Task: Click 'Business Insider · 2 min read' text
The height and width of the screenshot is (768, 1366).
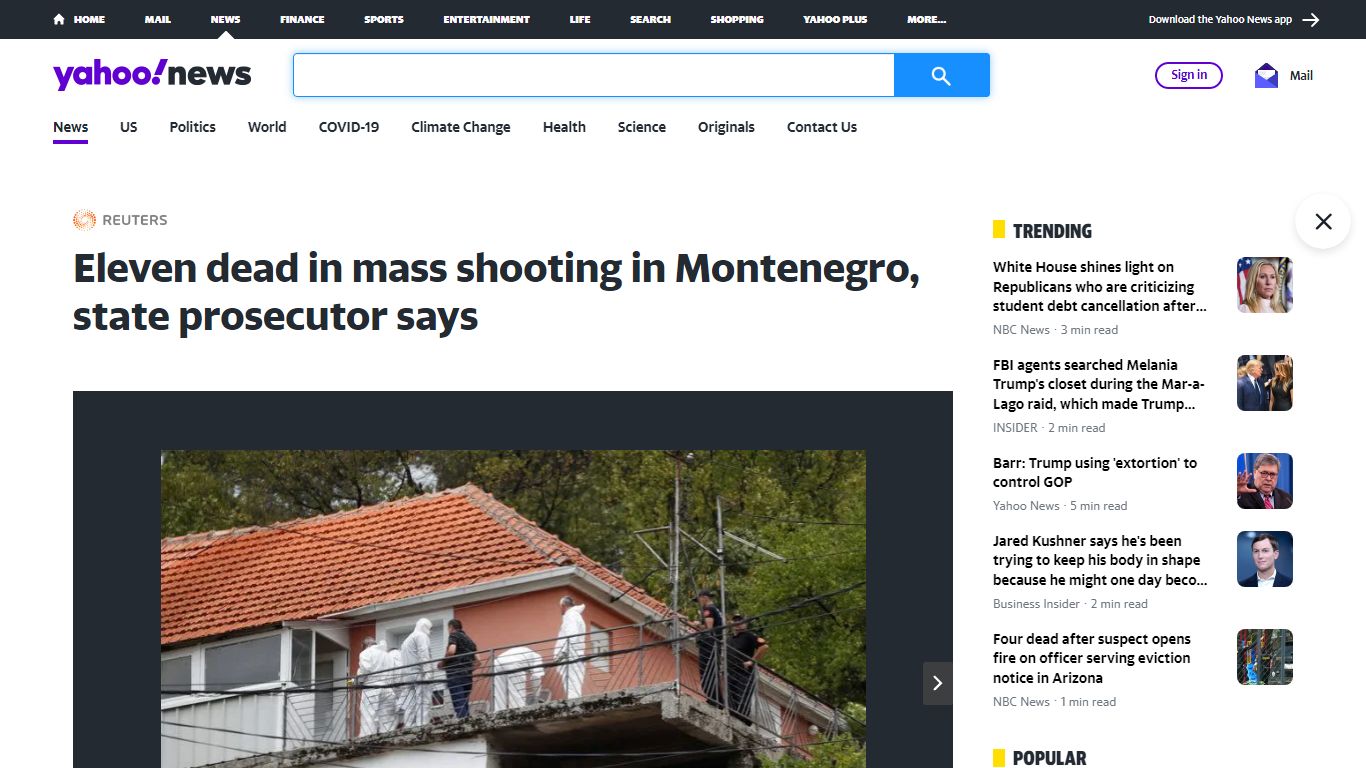Action: [x=1070, y=604]
